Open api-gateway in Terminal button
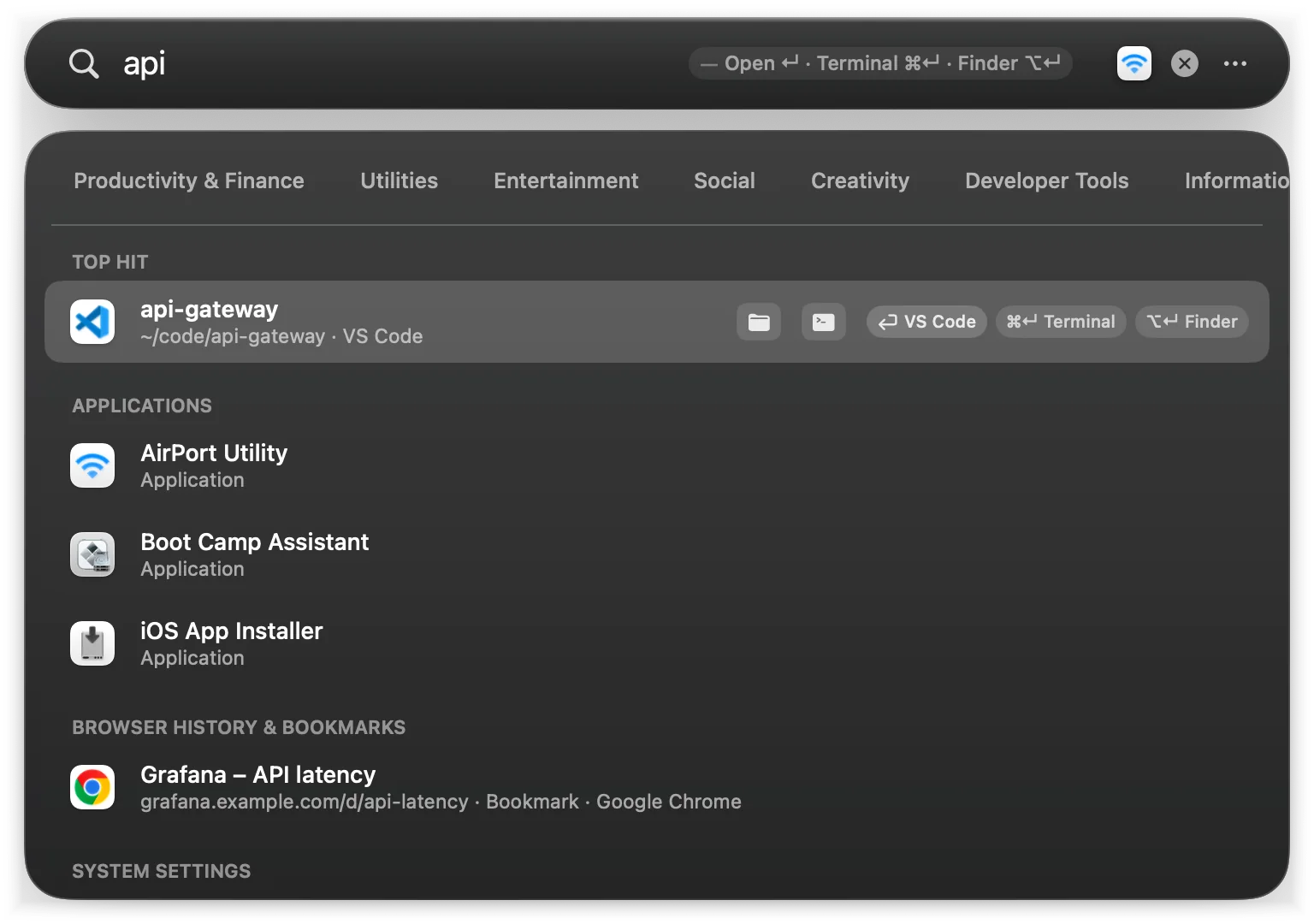The image size is (1314, 924). point(1061,322)
